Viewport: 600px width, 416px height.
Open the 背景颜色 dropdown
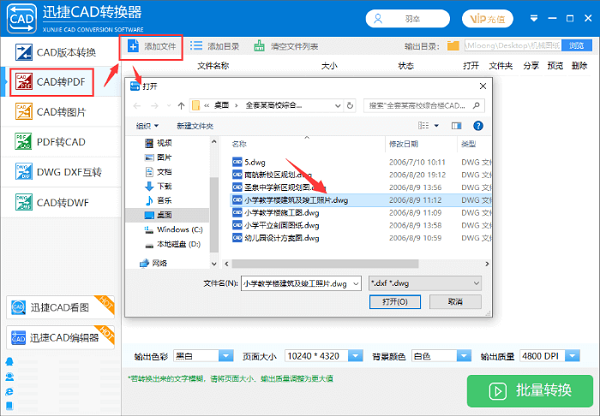click(464, 356)
